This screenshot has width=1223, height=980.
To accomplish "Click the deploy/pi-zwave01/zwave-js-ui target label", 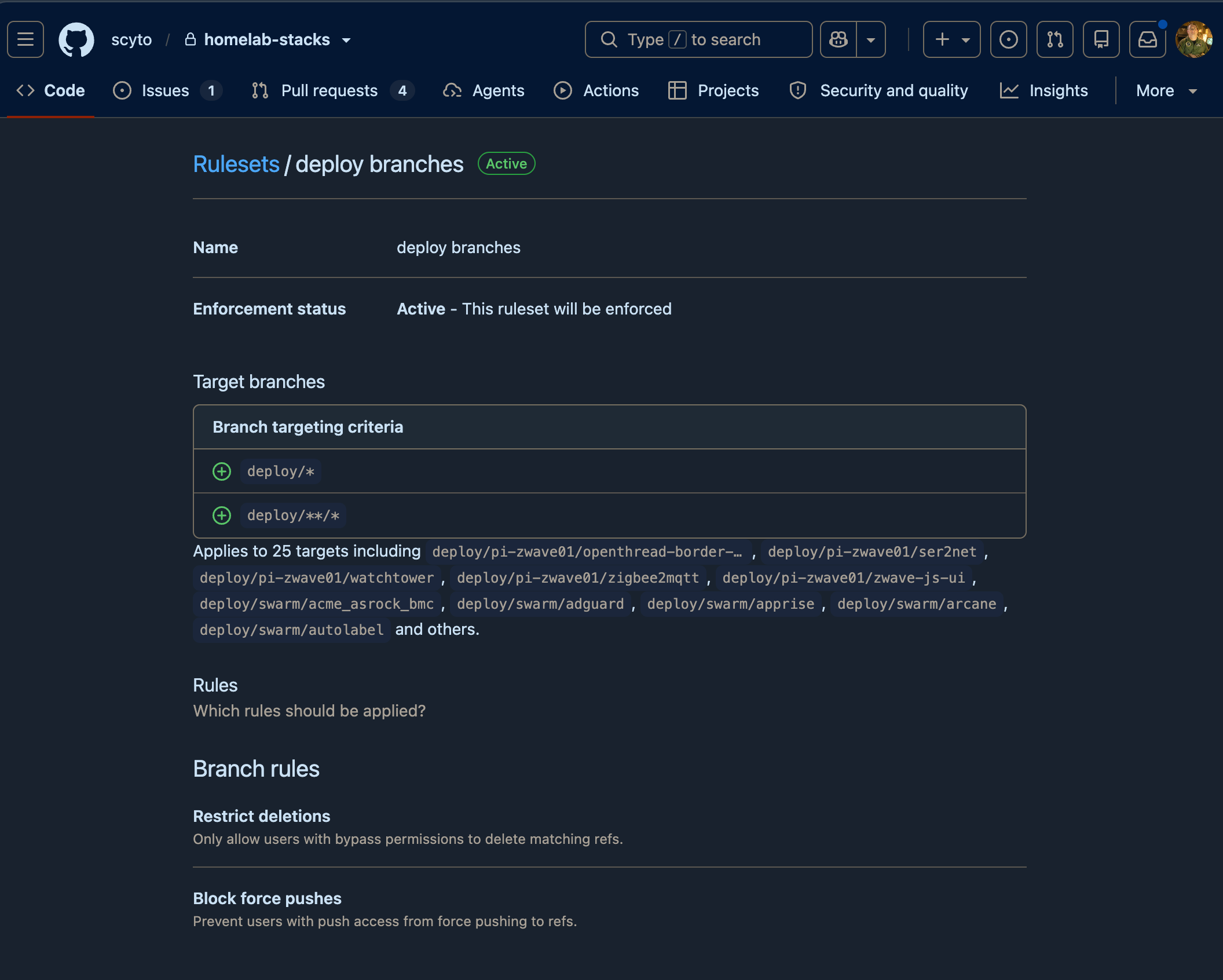I will (844, 577).
